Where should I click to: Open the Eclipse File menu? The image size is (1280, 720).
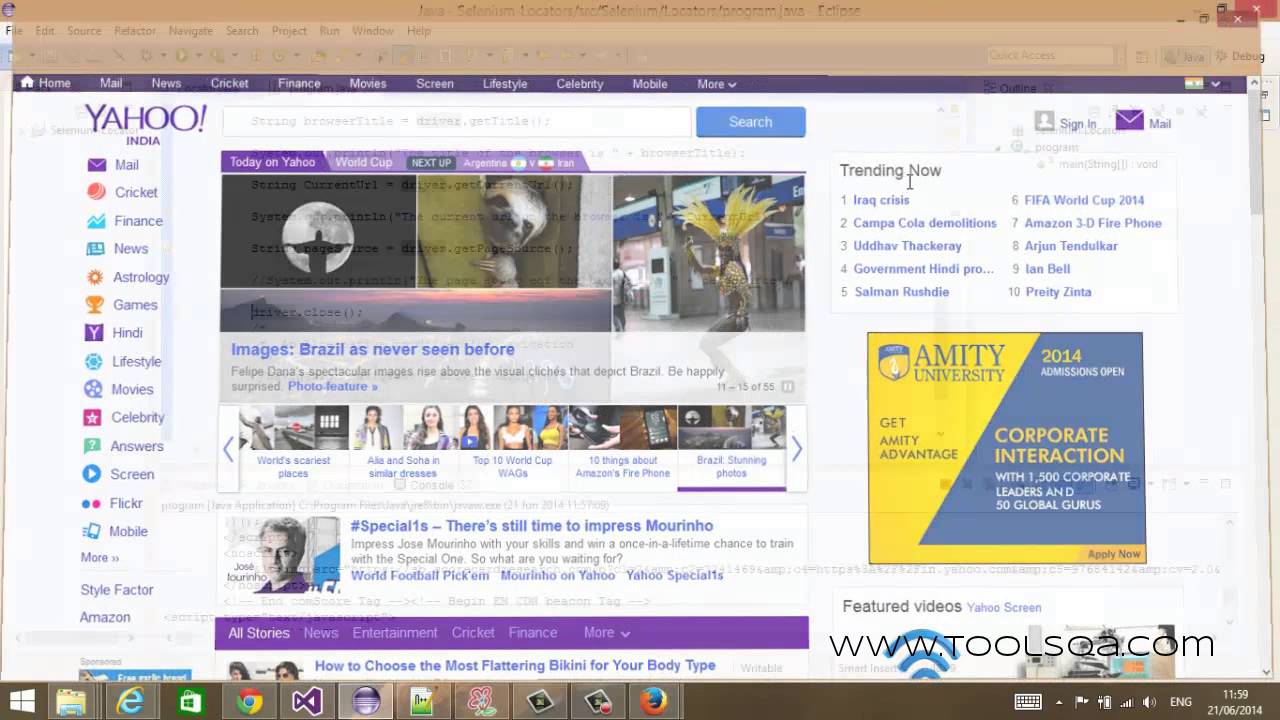(x=15, y=31)
